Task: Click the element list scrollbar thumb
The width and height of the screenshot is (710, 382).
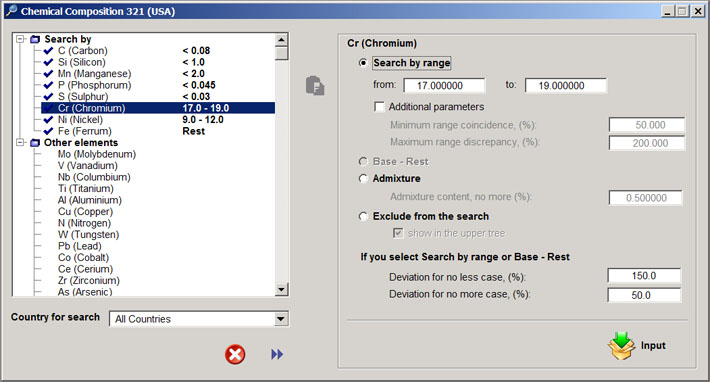Action: pos(281,53)
